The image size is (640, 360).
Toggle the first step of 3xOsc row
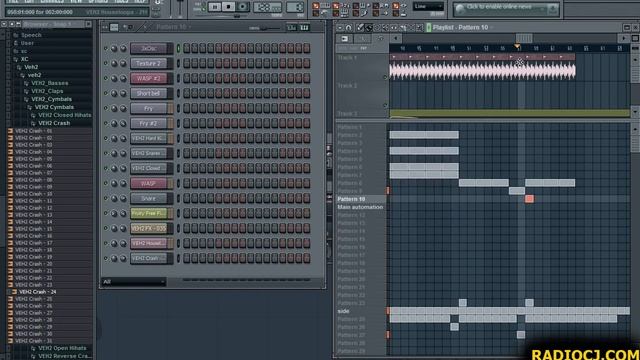[187, 48]
